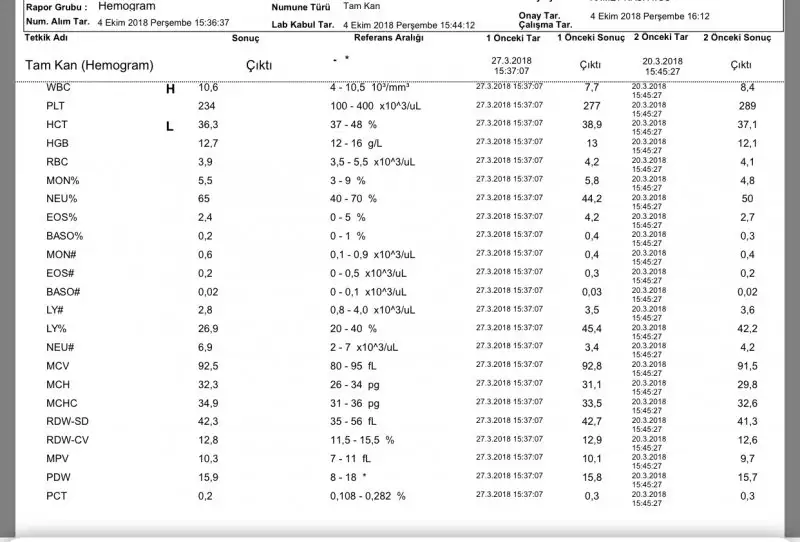The width and height of the screenshot is (800, 542).
Task: Click the LY% previous result 45,4
Action: point(591,329)
